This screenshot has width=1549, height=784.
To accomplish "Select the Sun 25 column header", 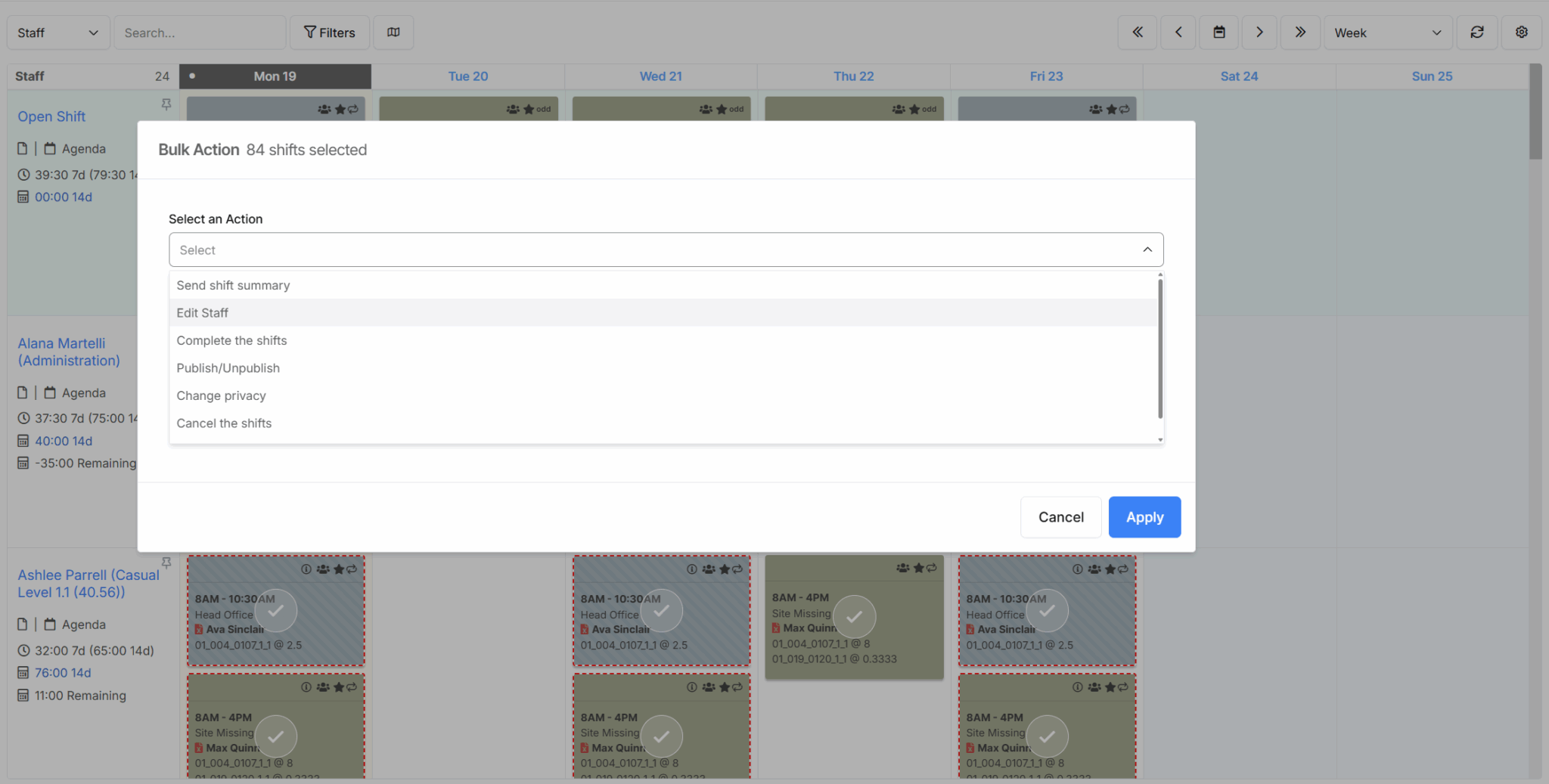I will (x=1433, y=76).
